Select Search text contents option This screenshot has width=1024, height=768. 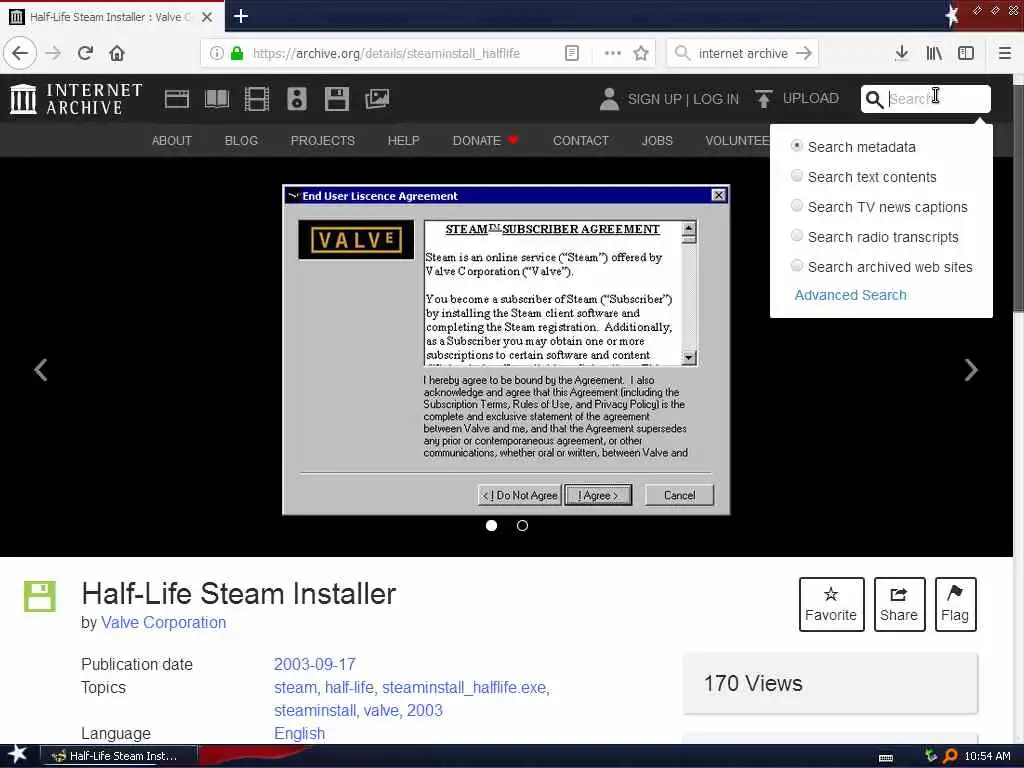point(796,176)
